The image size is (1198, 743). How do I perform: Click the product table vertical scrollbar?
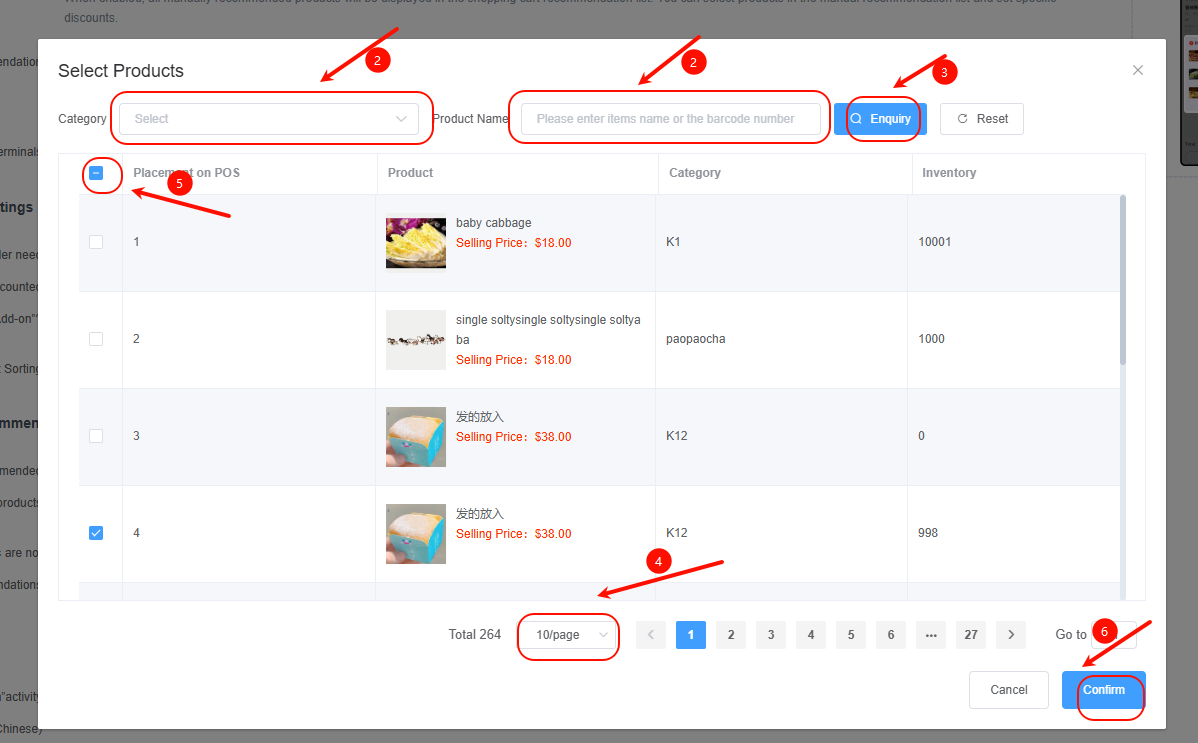coord(1123,280)
